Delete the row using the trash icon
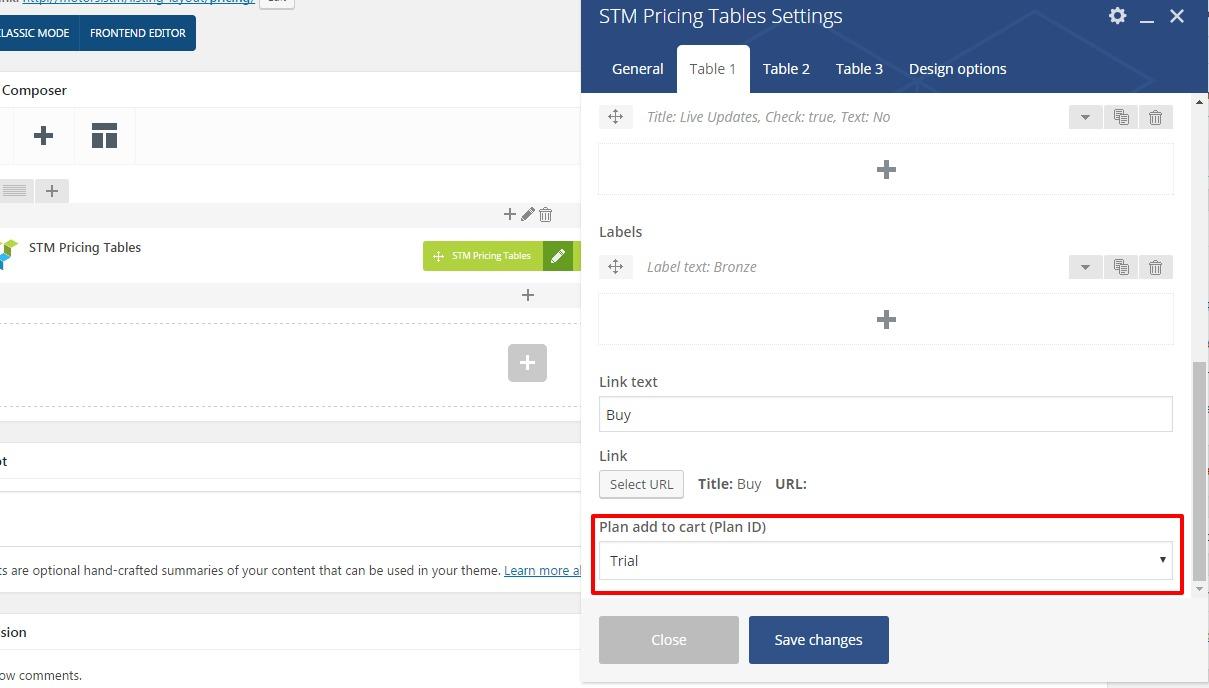Screen dimensions: 1209x688 546,214
